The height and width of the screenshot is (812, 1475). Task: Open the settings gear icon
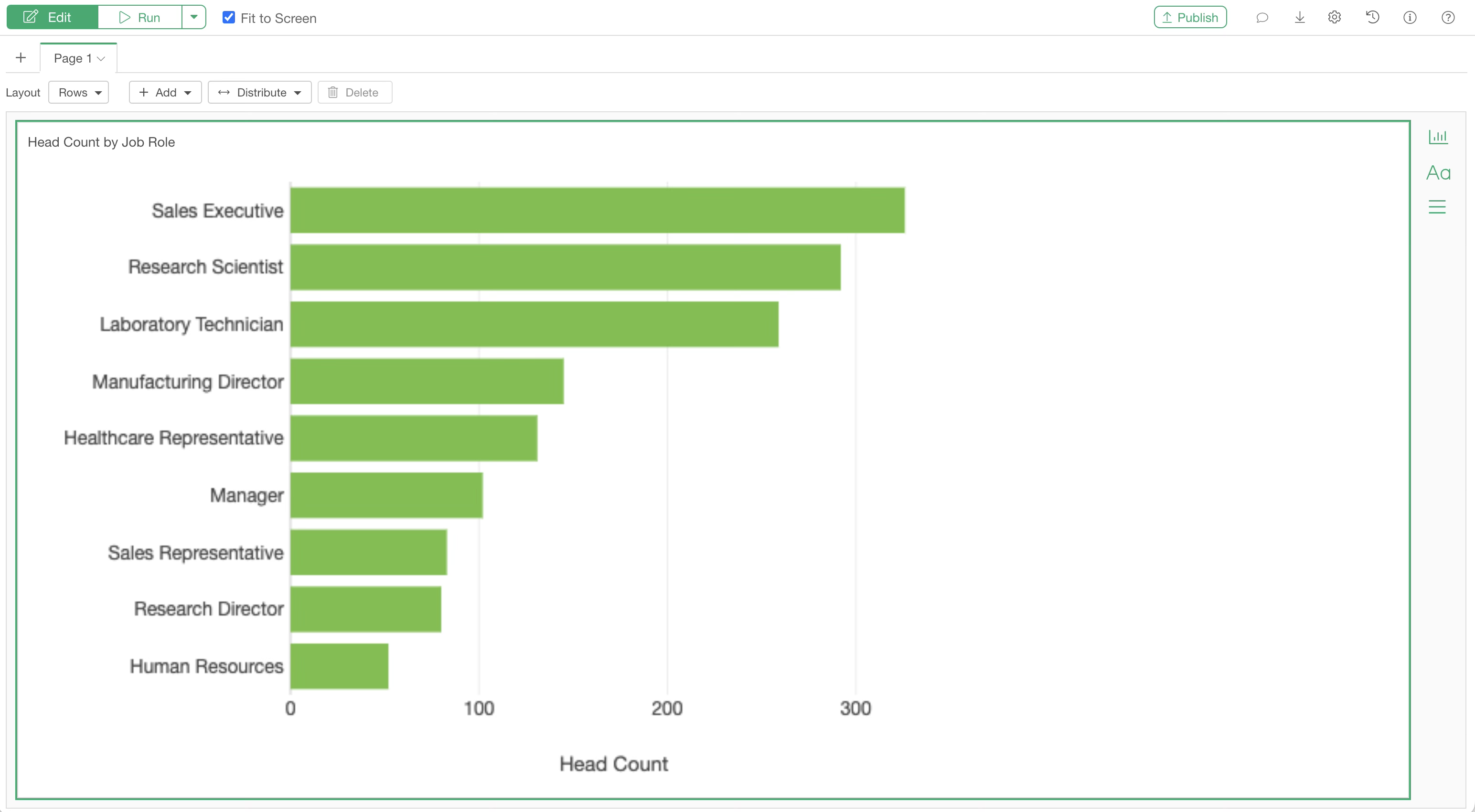[1335, 18]
